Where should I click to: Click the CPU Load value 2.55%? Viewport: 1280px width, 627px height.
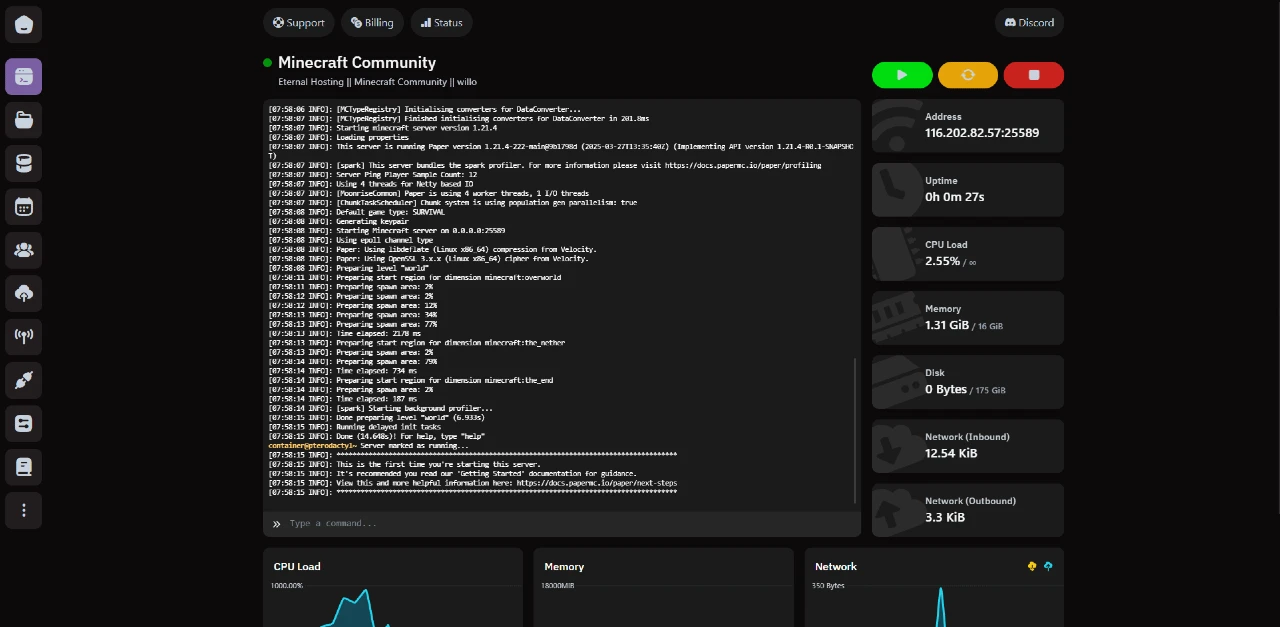(x=943, y=261)
